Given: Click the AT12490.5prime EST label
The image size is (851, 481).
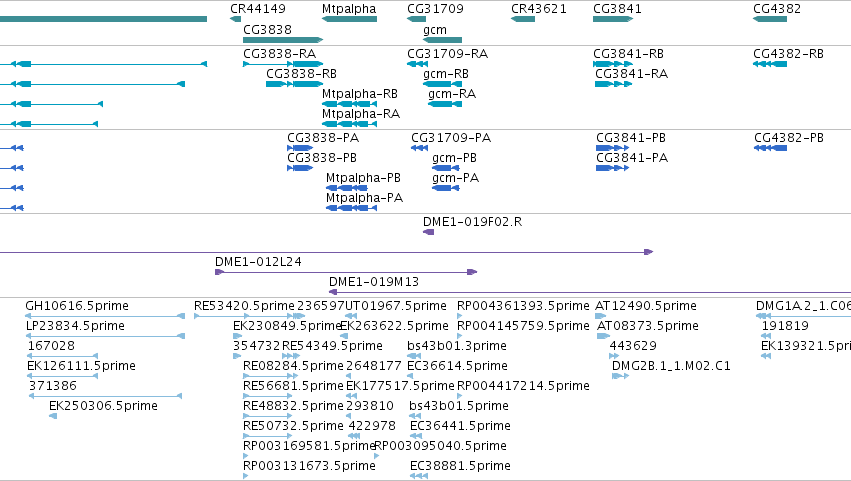Looking at the screenshot, I should tap(645, 306).
